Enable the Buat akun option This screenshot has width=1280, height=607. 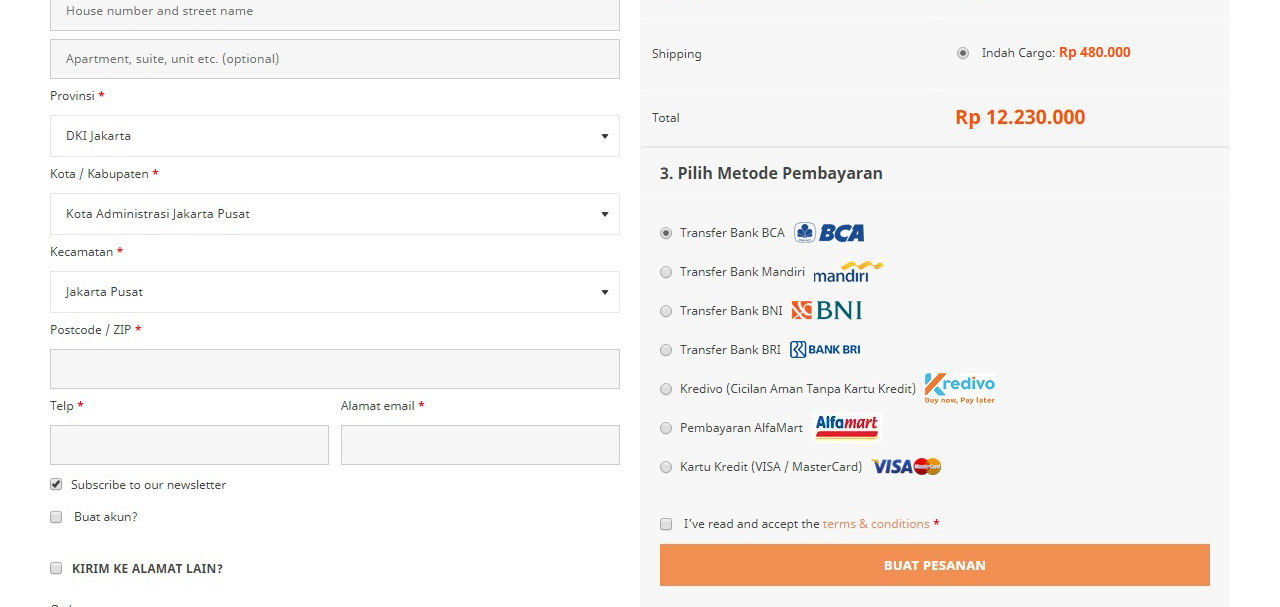pyautogui.click(x=56, y=516)
